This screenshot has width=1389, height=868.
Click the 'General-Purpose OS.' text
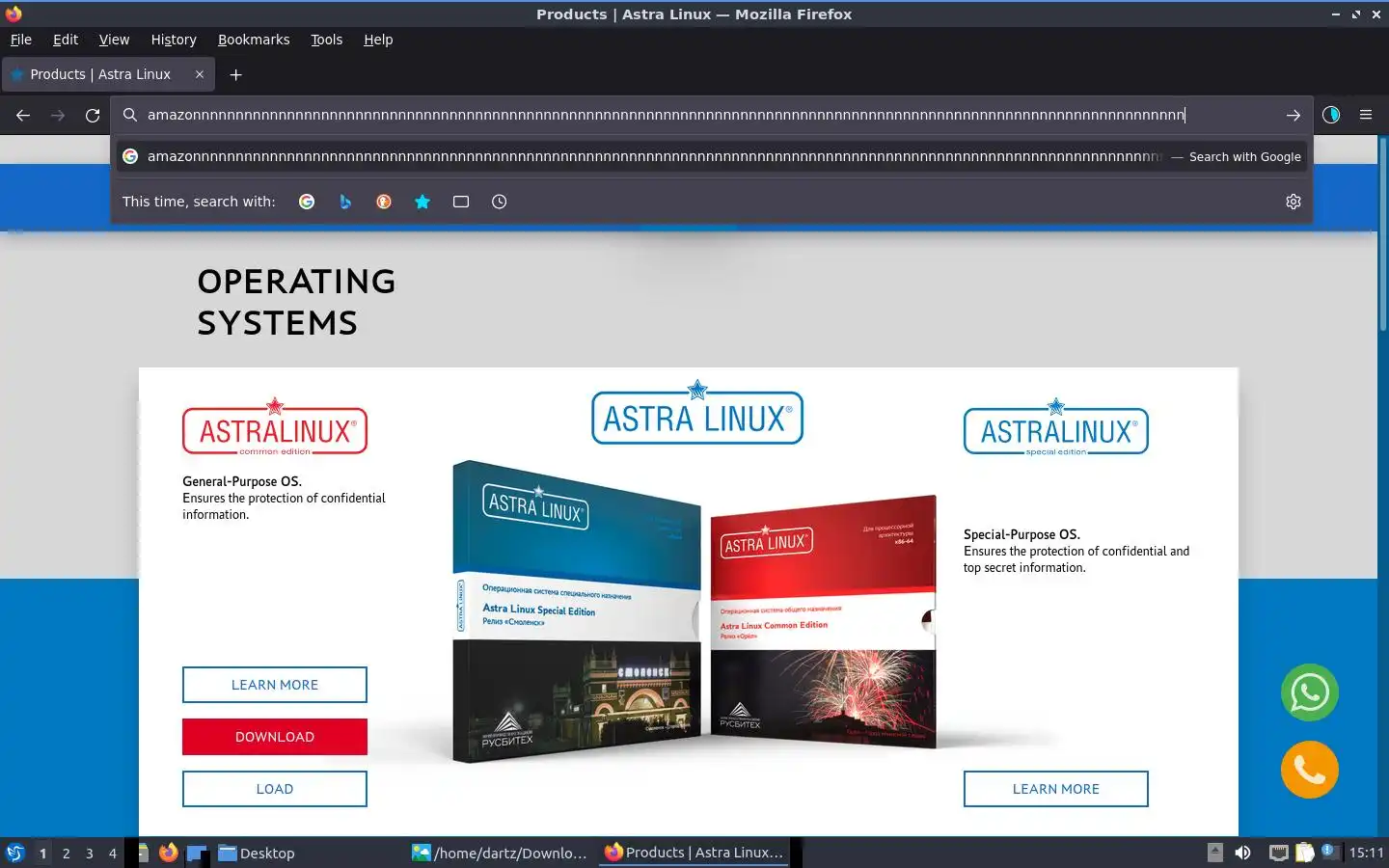coord(242,481)
